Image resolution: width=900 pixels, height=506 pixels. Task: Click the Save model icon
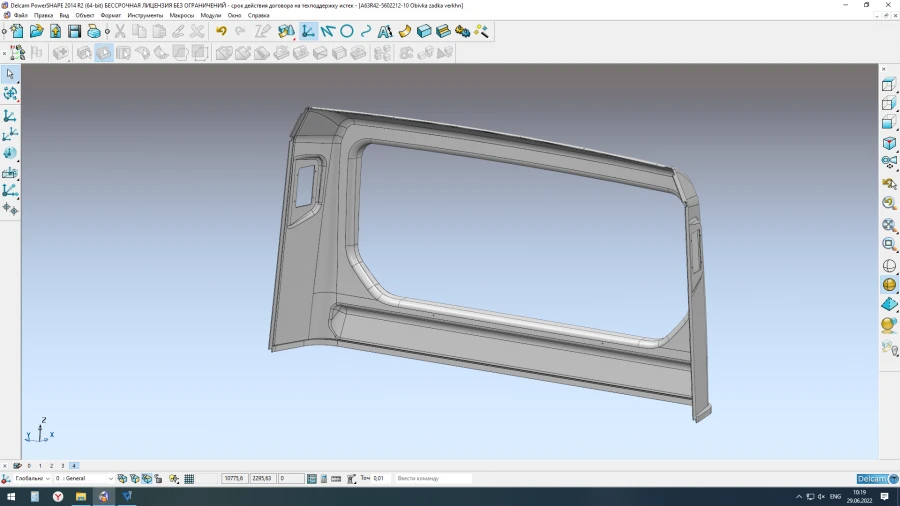(x=74, y=32)
